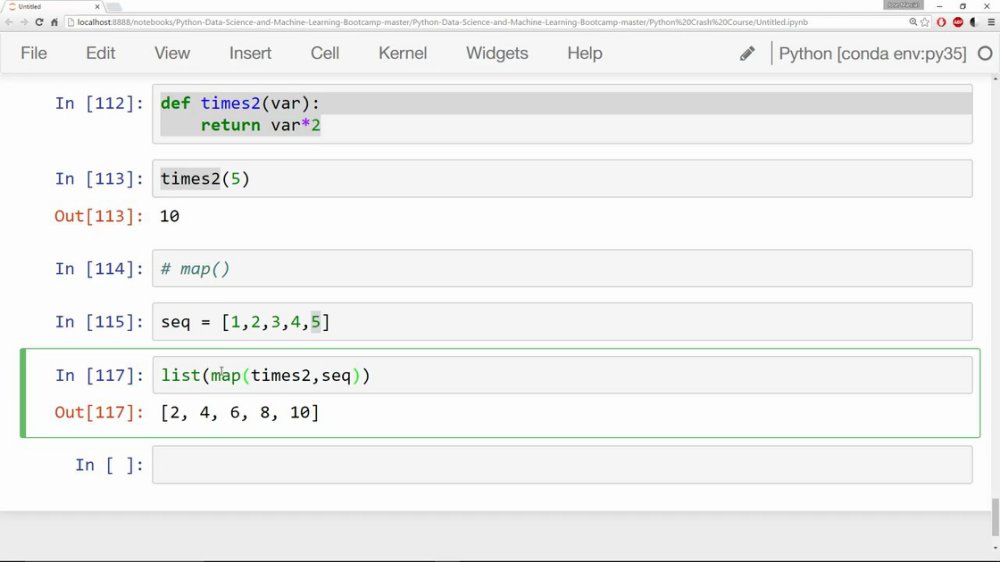This screenshot has height=562, width=1000.
Task: Reload the page with refresh icon
Action: tap(39, 22)
